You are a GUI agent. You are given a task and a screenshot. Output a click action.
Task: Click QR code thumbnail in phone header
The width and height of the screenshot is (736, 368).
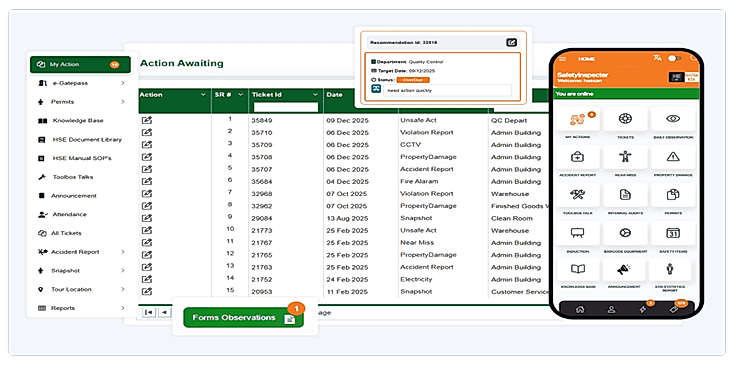[676, 77]
